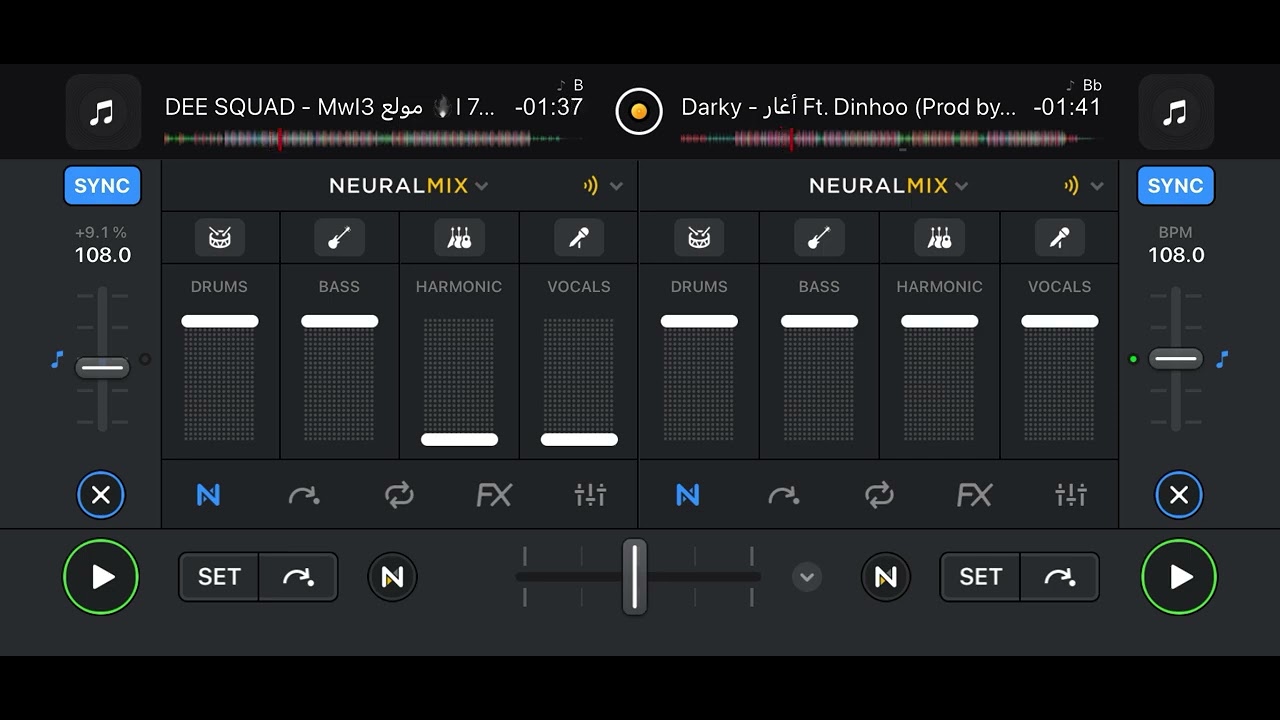Click left deck +9.1% tempo value
The image size is (1280, 720).
[x=101, y=233]
